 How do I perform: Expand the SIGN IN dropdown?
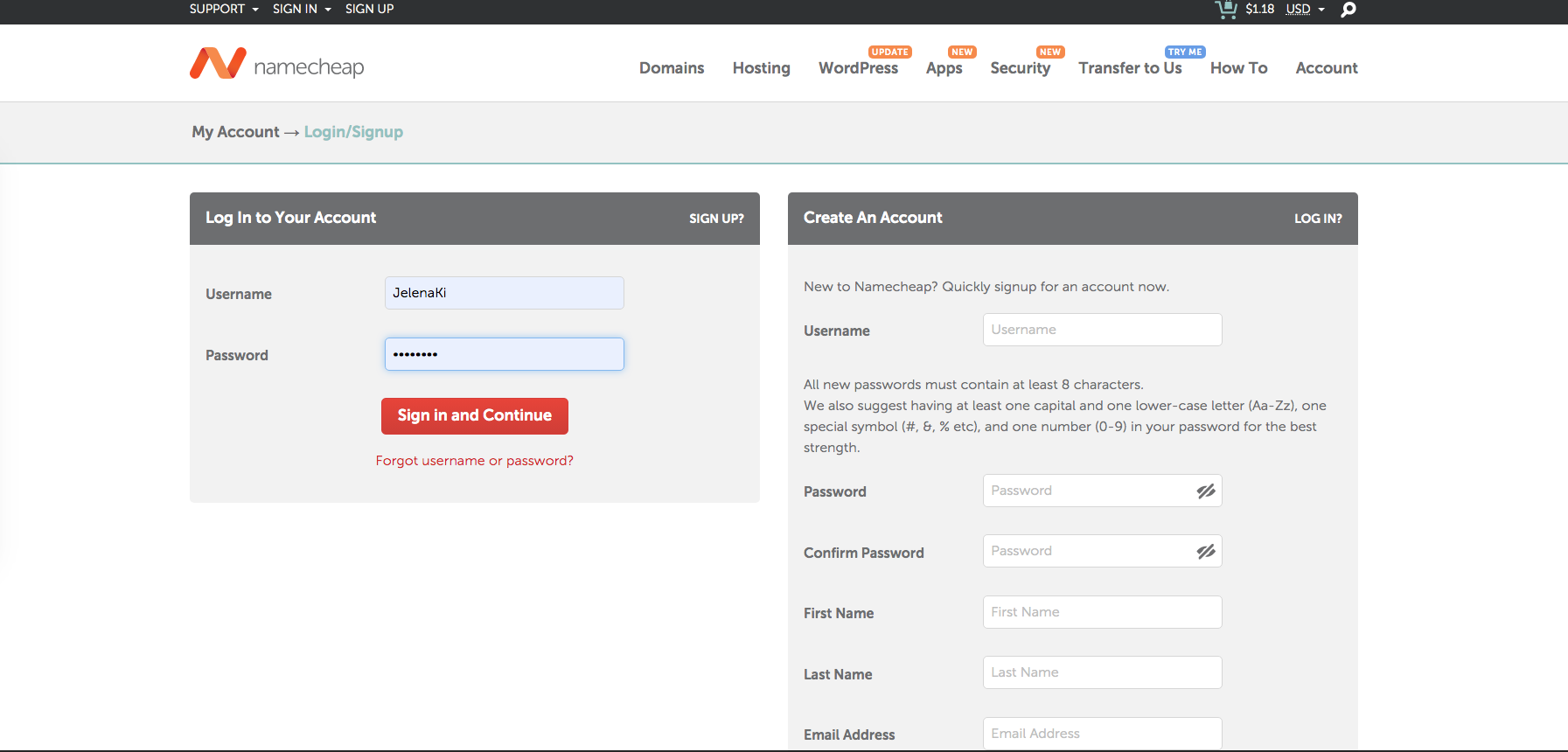[301, 9]
